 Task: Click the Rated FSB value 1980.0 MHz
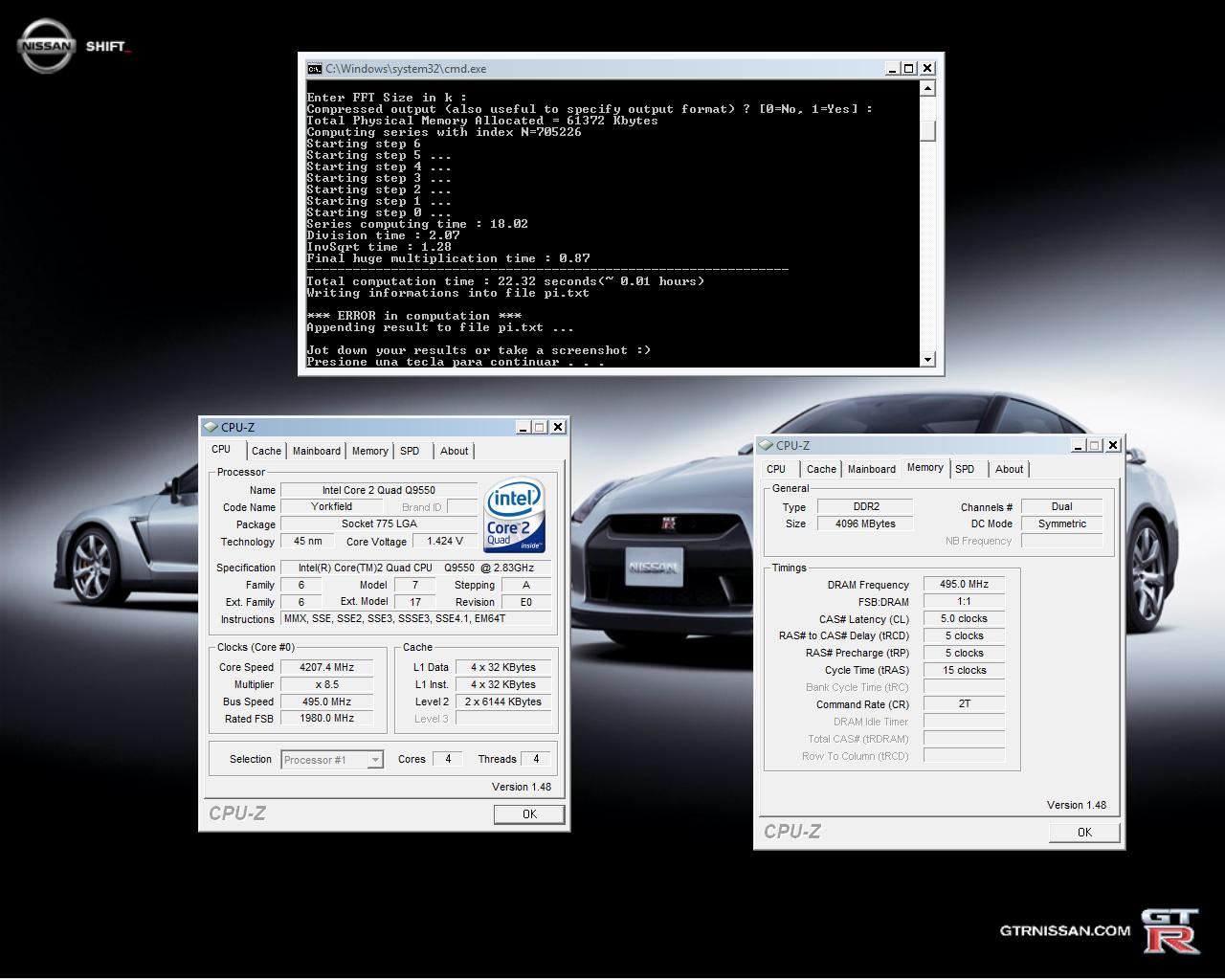point(326,719)
